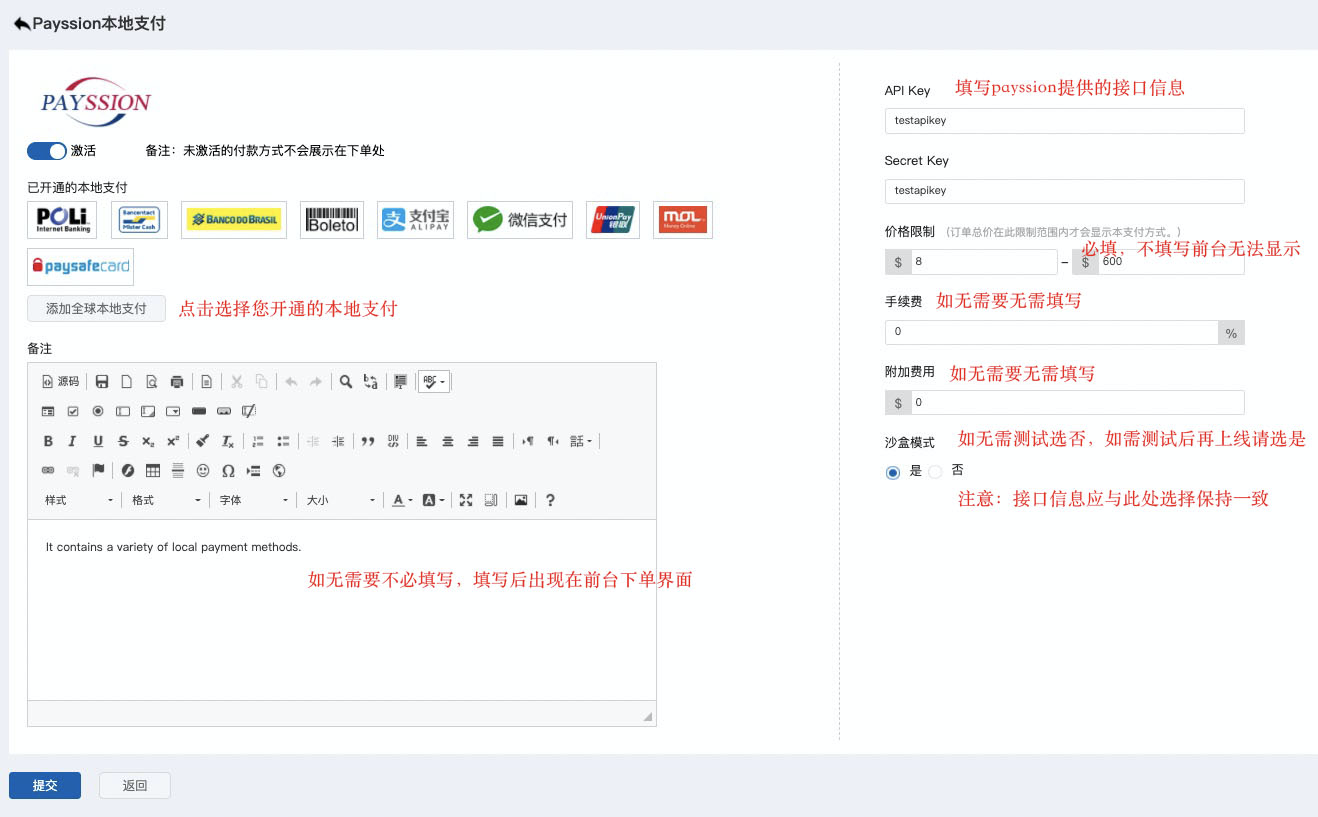The height and width of the screenshot is (817, 1318).
Task: Click the Print icon in editor toolbar
Action: [x=177, y=381]
